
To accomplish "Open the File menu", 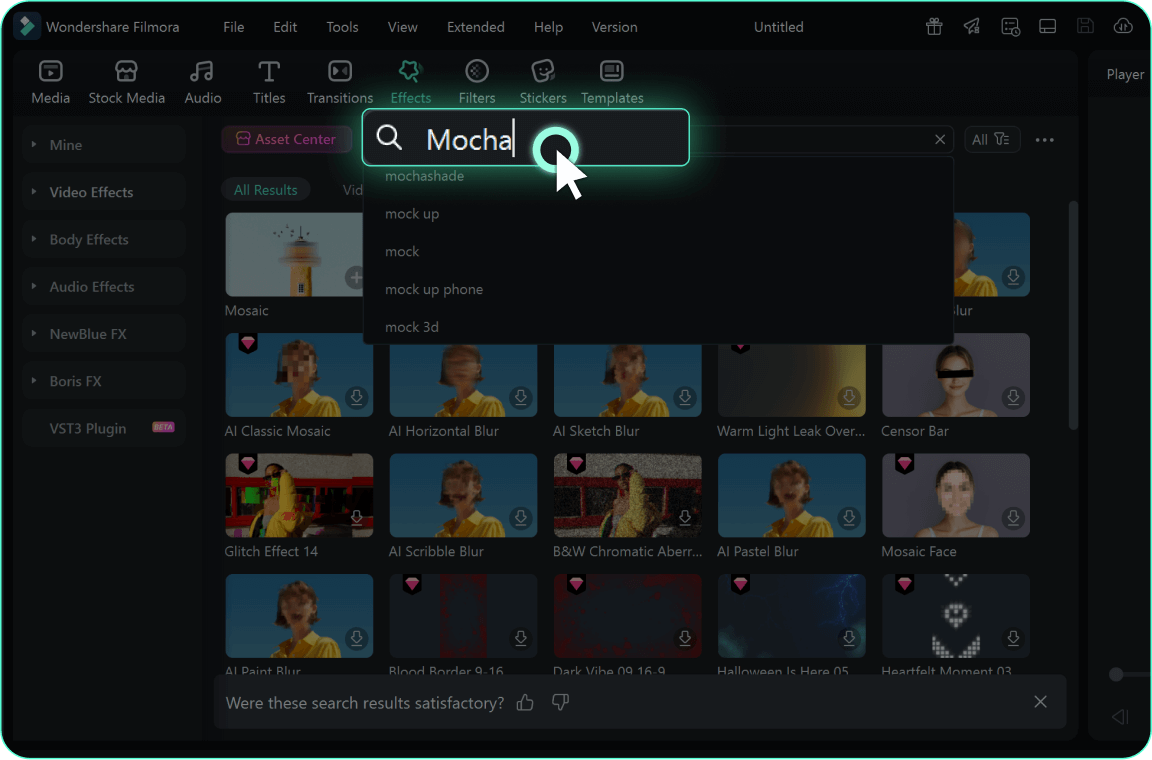I will pyautogui.click(x=234, y=27).
